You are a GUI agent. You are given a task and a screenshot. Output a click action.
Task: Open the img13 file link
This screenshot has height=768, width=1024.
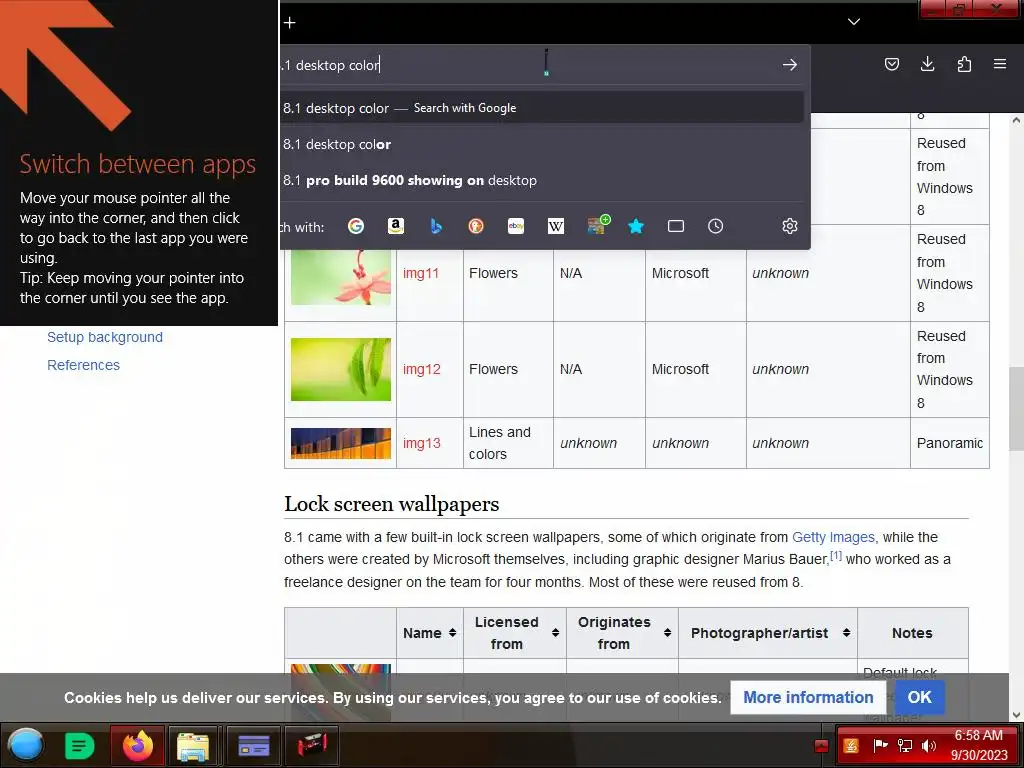click(x=421, y=443)
